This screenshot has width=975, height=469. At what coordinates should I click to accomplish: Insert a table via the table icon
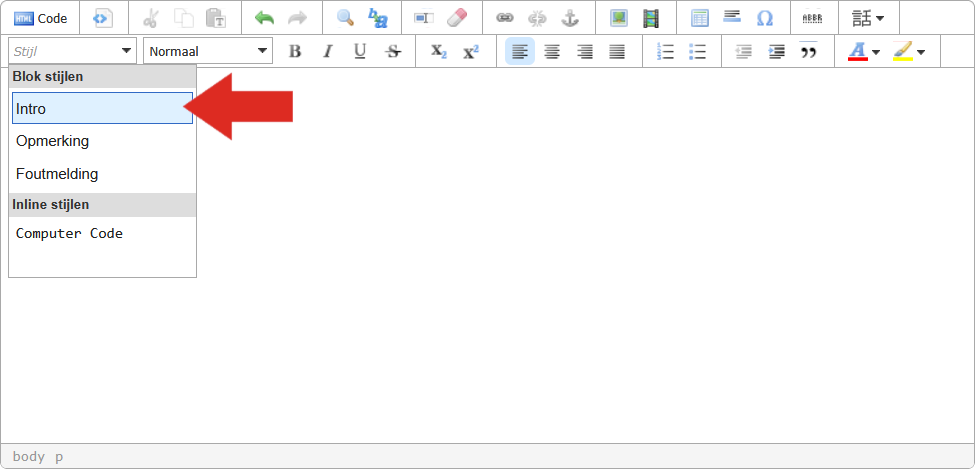point(700,18)
